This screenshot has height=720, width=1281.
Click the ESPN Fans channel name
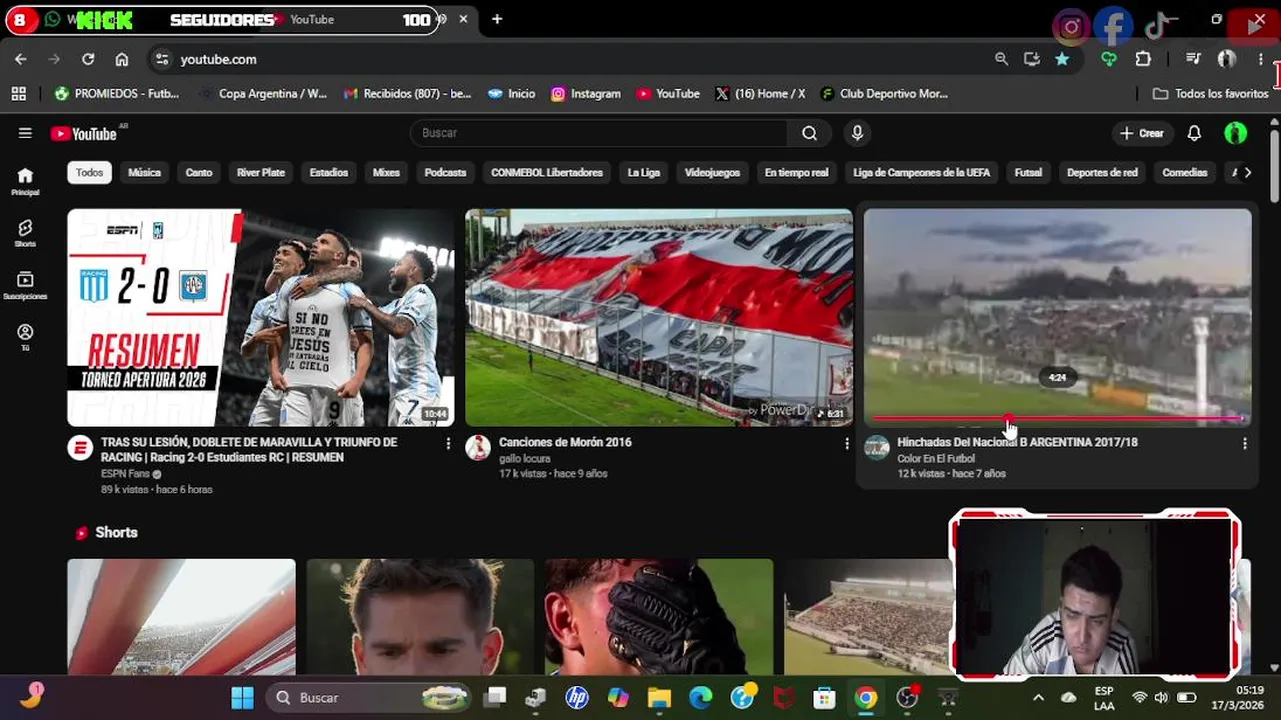(x=125, y=474)
